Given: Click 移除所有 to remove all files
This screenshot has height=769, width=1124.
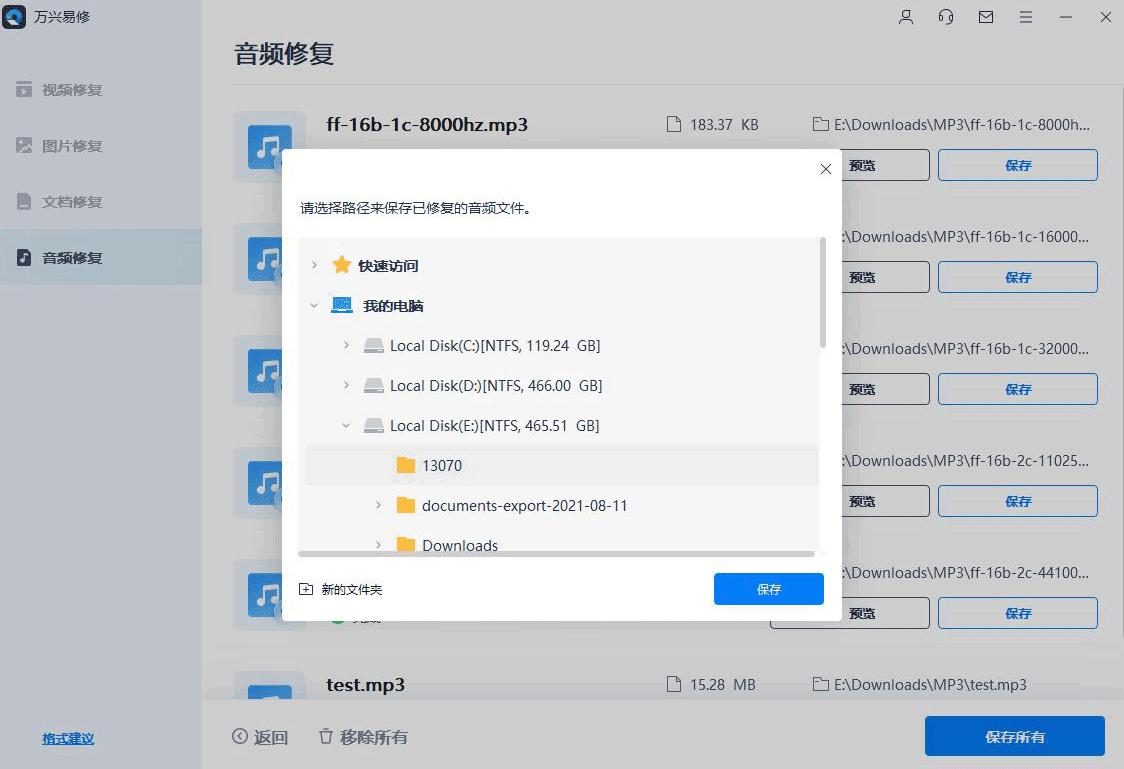Looking at the screenshot, I should pos(367,736).
